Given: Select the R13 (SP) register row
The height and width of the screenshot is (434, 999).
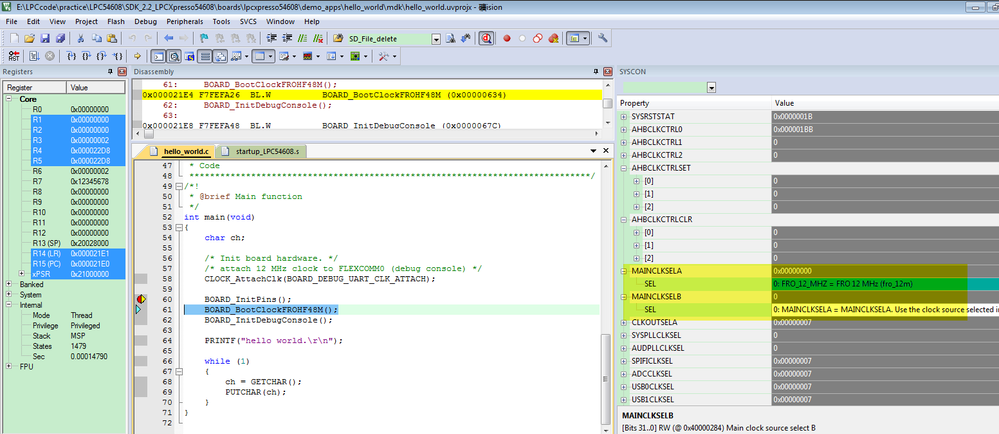Looking at the screenshot, I should pyautogui.click(x=48, y=243).
